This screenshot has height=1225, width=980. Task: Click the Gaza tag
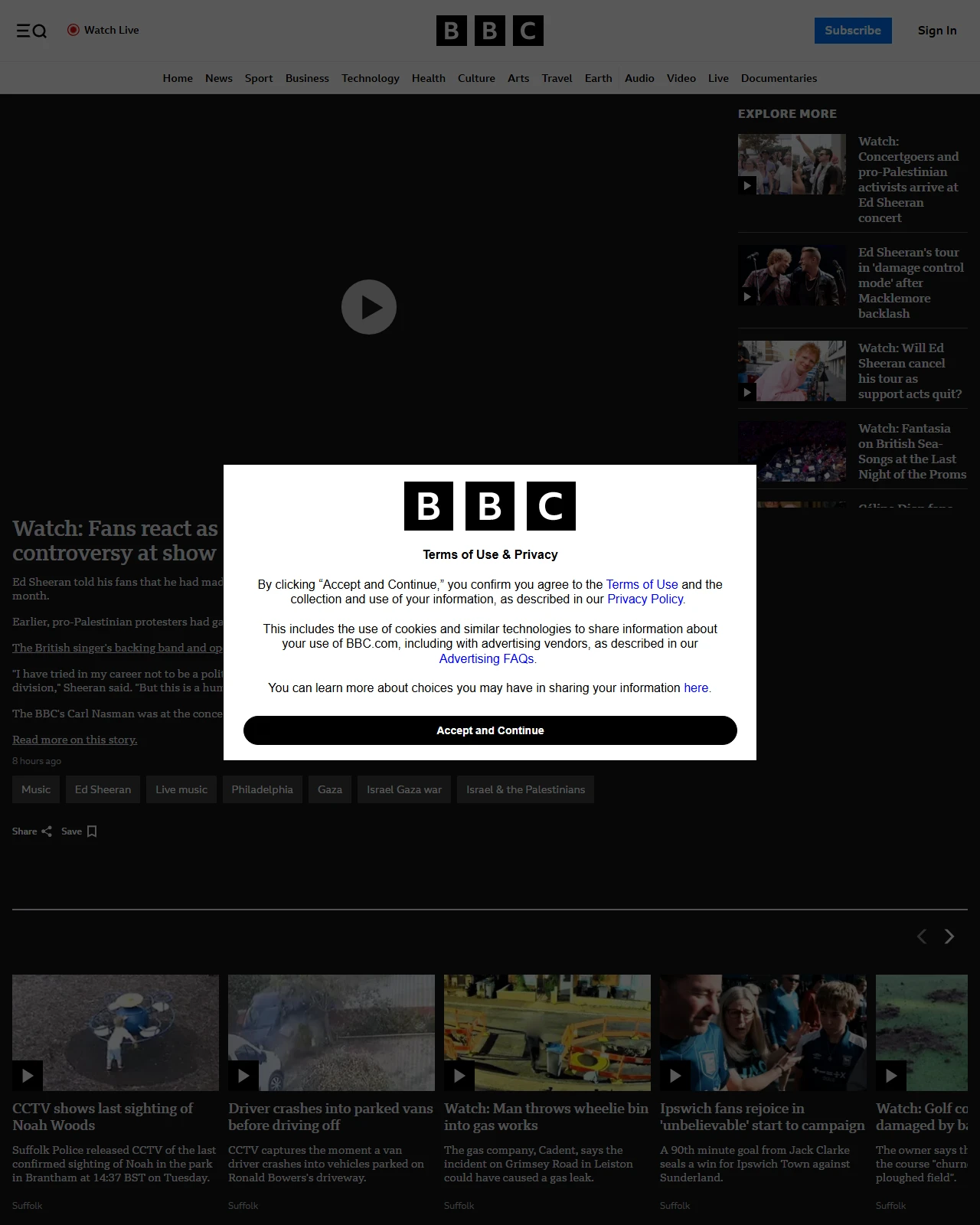330,789
